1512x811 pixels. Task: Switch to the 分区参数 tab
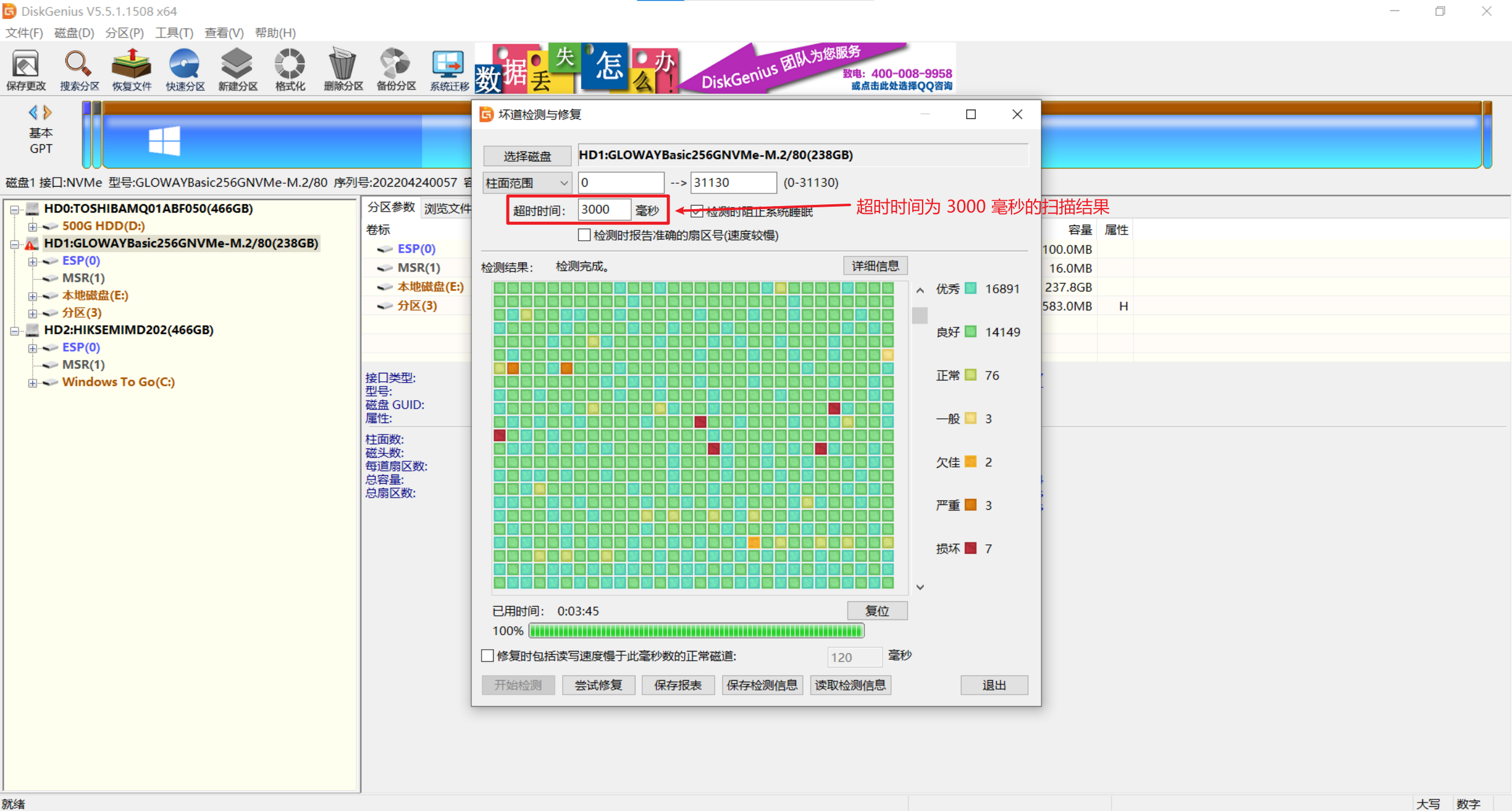coord(391,208)
